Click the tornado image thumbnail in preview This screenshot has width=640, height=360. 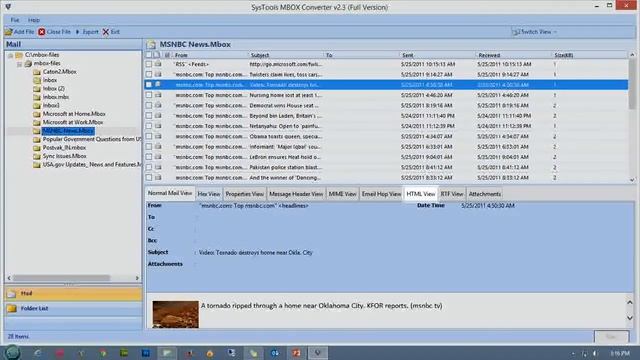(x=176, y=315)
